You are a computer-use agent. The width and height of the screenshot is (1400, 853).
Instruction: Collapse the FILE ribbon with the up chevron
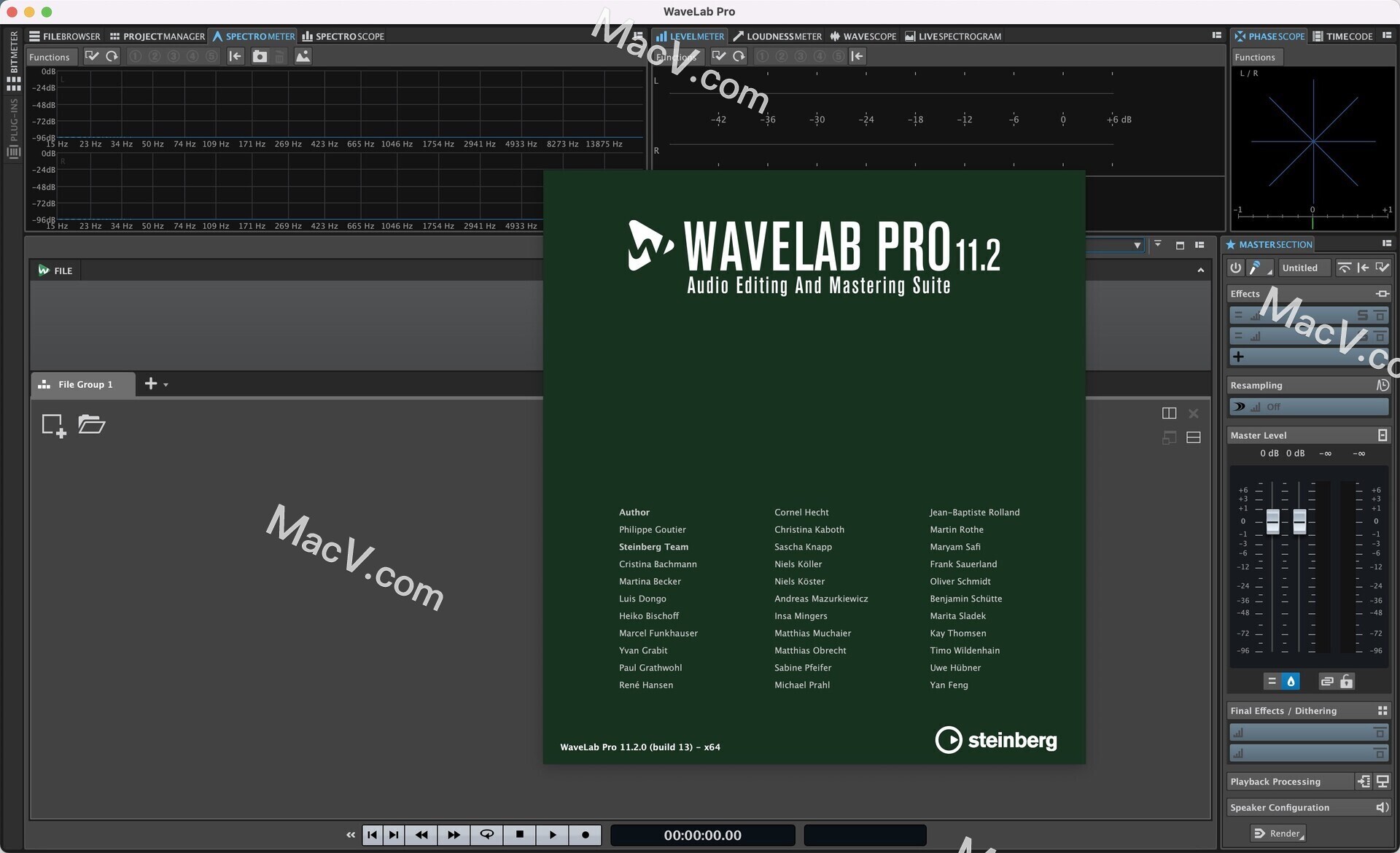coord(1200,270)
